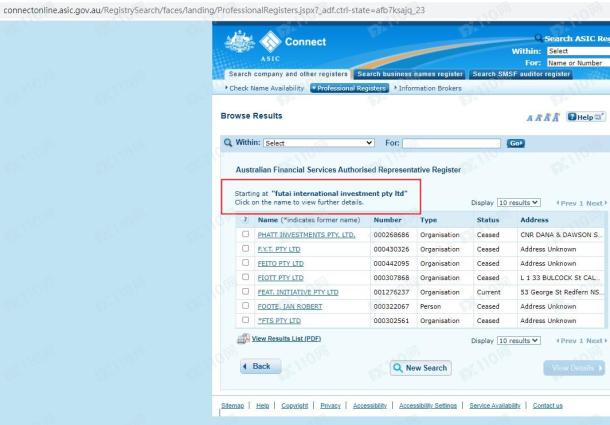This screenshot has height=425, width=610.
Task: Open FEAT. INITIATIVE PTY LTD link
Action: (x=298, y=292)
